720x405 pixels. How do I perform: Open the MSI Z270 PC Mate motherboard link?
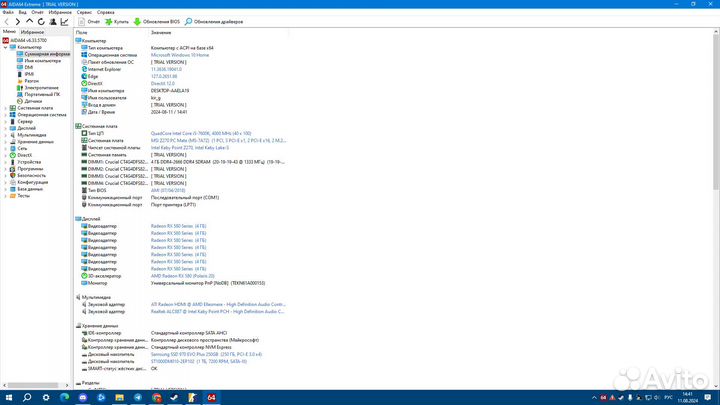219,141
